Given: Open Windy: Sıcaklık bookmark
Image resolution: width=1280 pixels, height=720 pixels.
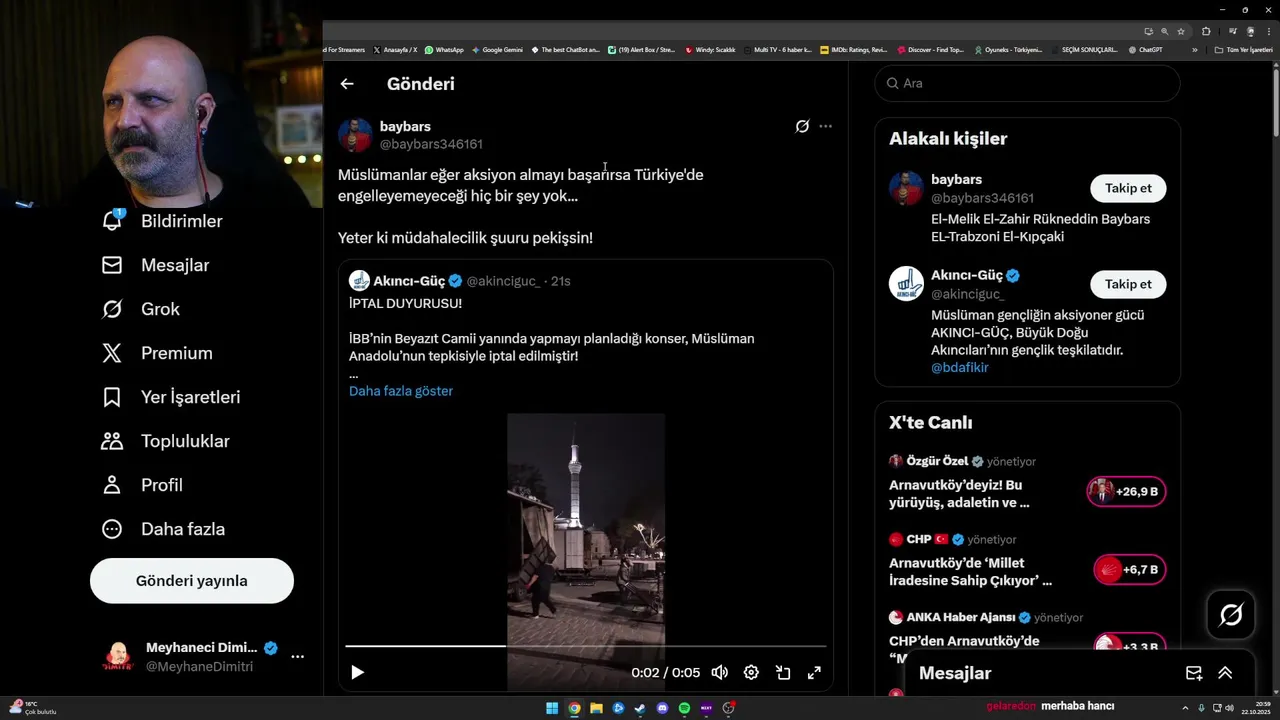Looking at the screenshot, I should tap(710, 49).
